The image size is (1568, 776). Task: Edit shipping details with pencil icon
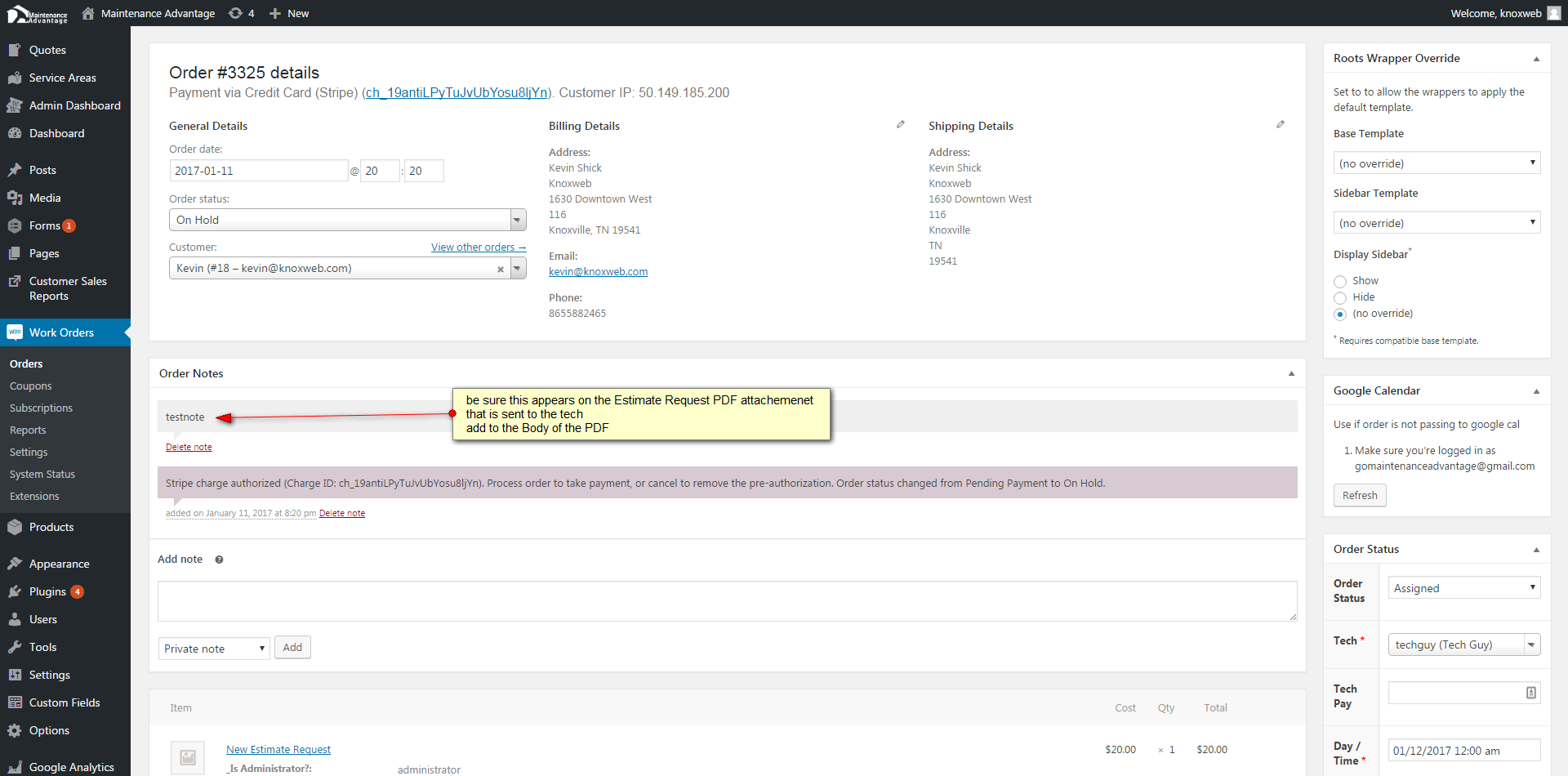pyautogui.click(x=1281, y=124)
